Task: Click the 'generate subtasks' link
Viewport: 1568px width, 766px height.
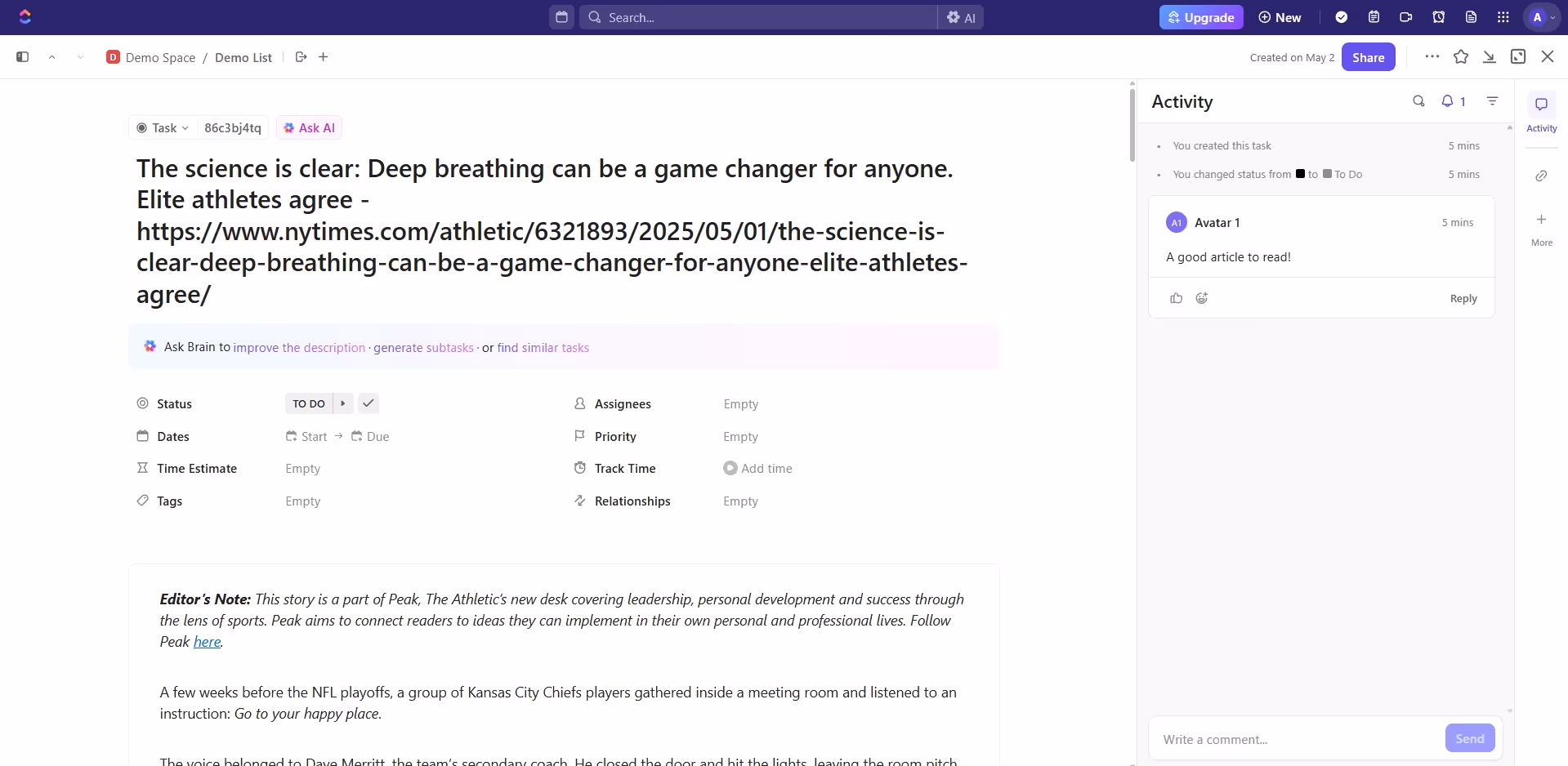Action: click(422, 347)
